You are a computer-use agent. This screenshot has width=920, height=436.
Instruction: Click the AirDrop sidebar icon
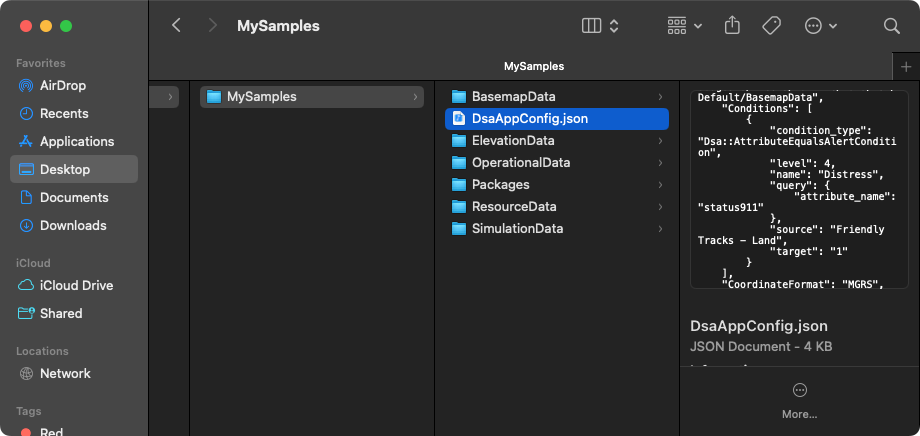point(26,86)
